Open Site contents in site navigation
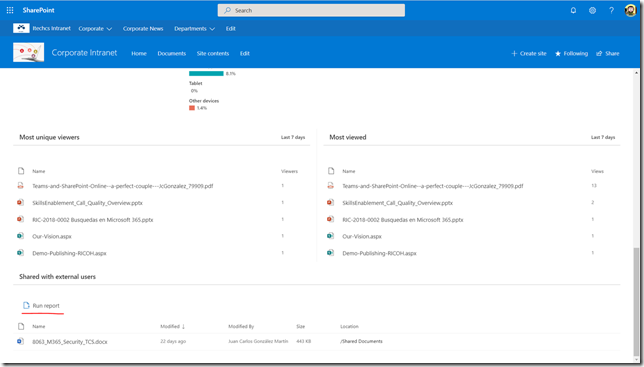Image resolution: width=644 pixels, height=367 pixels. coord(213,53)
